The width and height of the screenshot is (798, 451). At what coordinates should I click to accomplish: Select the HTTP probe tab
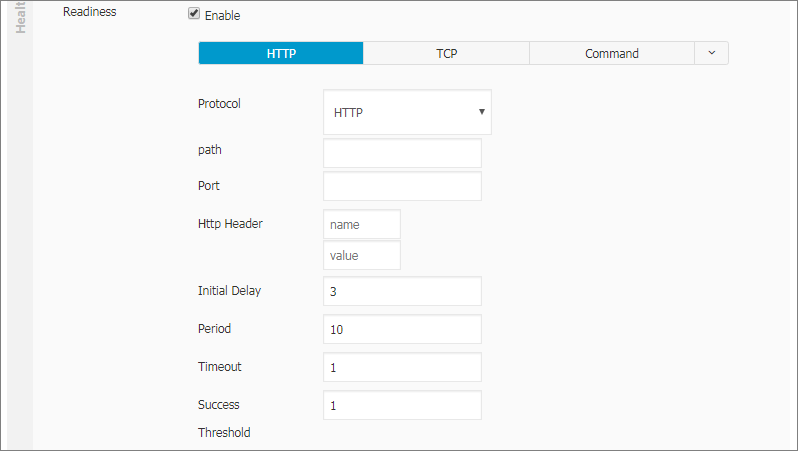pos(281,53)
